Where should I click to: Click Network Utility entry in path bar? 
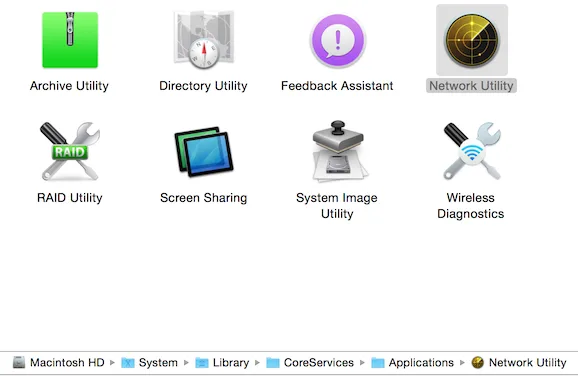[519, 363]
